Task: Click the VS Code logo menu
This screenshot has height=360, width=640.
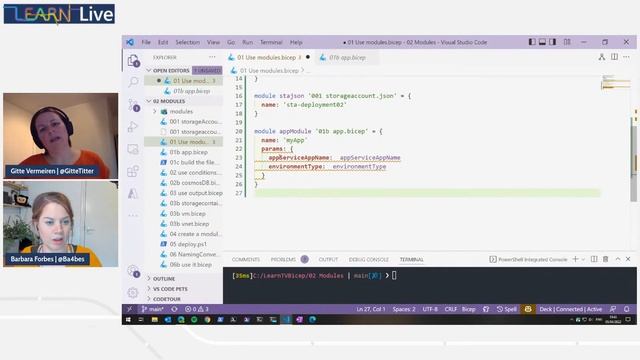Action: pyautogui.click(x=130, y=42)
